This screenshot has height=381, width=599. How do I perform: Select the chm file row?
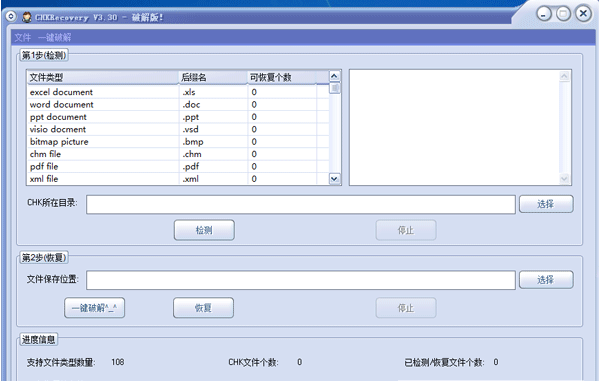[178, 154]
